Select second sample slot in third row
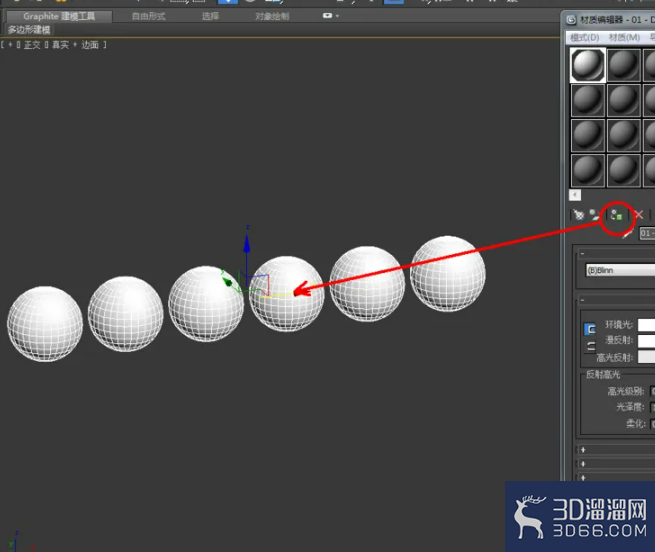Viewport: 655px width, 552px height. click(624, 135)
